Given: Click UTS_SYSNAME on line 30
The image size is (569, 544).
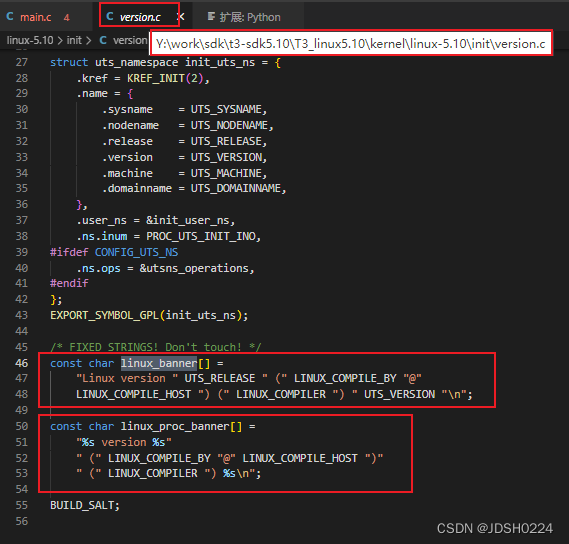Looking at the screenshot, I should point(226,109).
